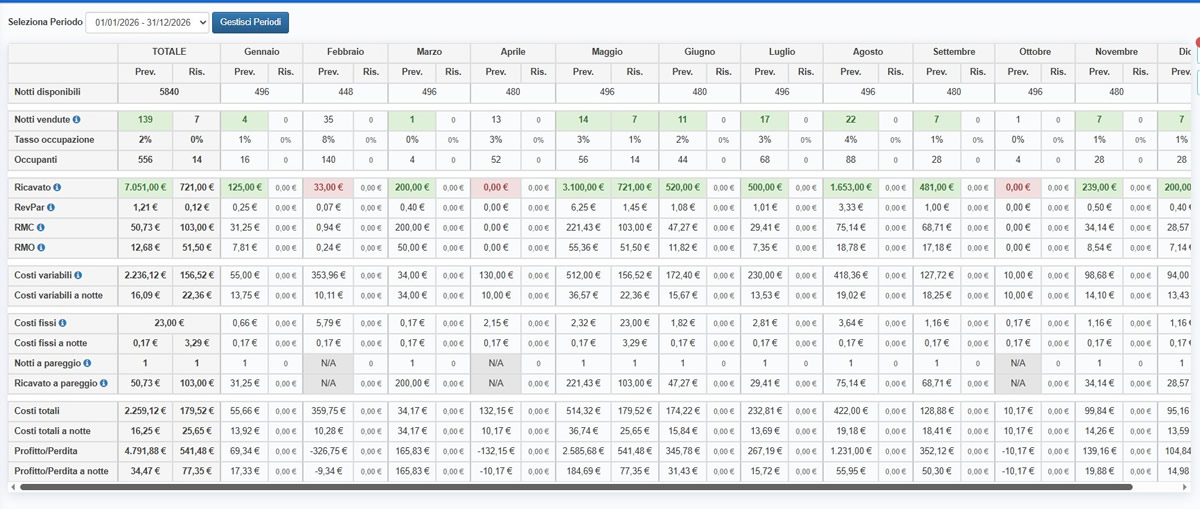Image resolution: width=1200 pixels, height=509 pixels.
Task: Click the RMC info icon
Action: (42, 227)
